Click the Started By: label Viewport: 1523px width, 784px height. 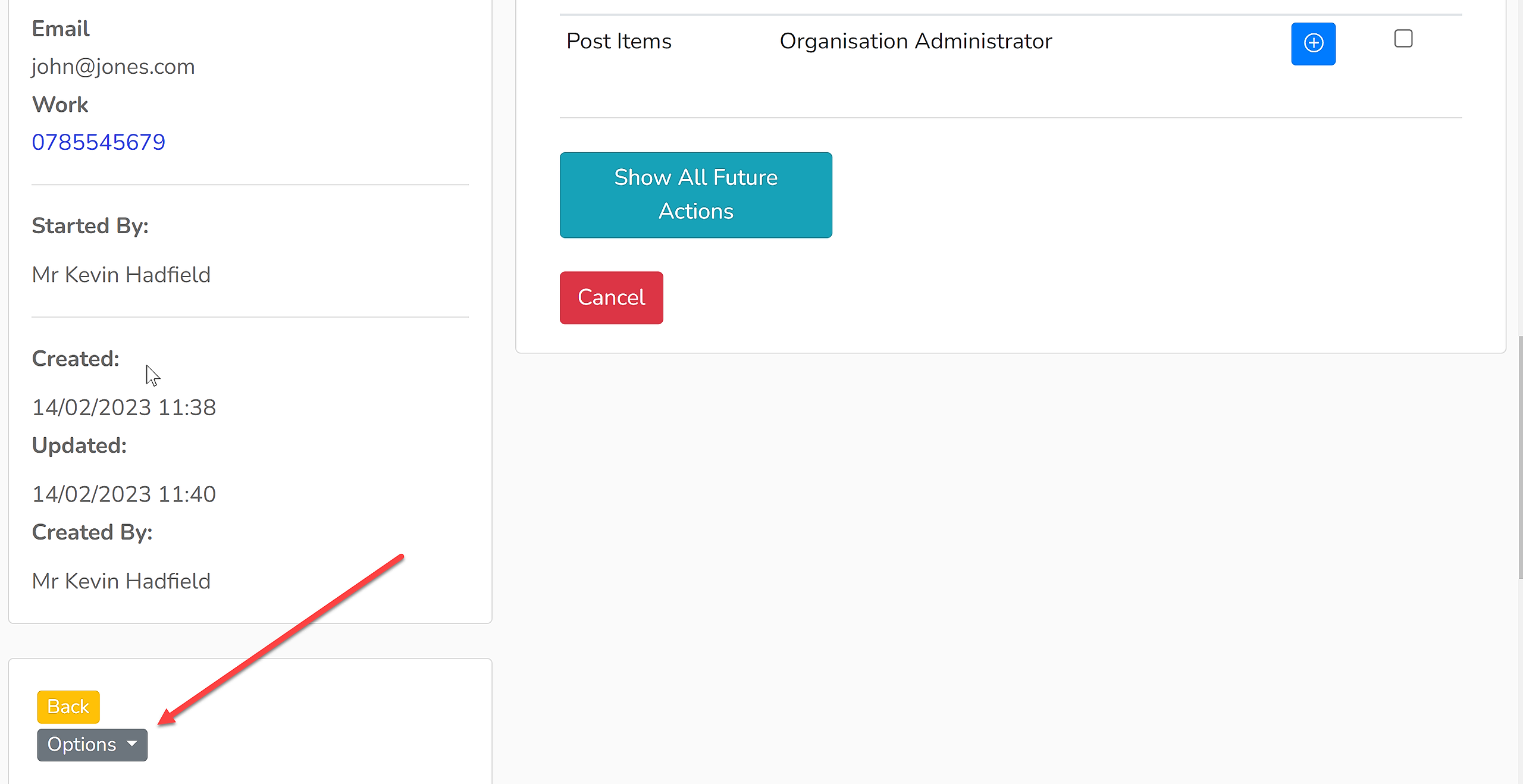(x=90, y=226)
